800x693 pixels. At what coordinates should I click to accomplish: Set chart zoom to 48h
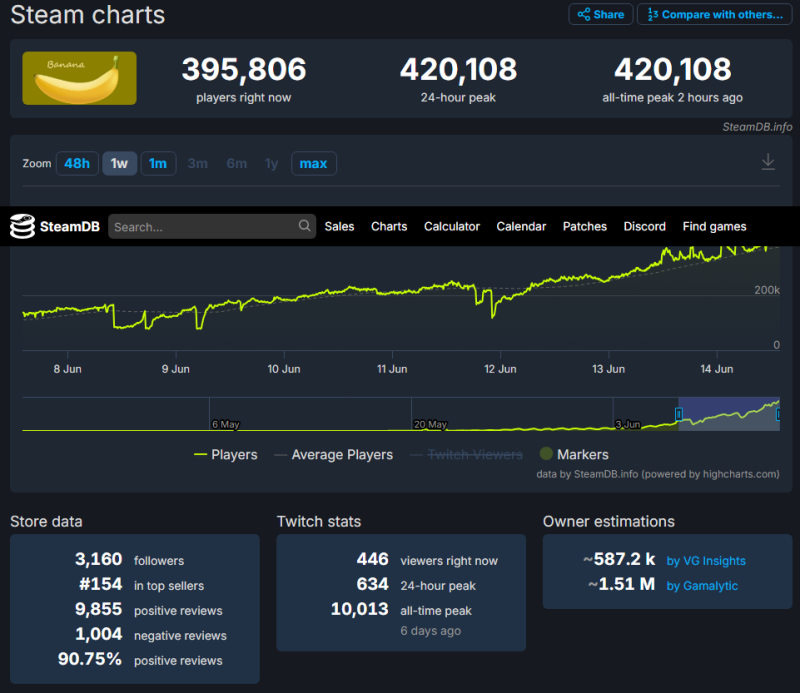(x=77, y=163)
